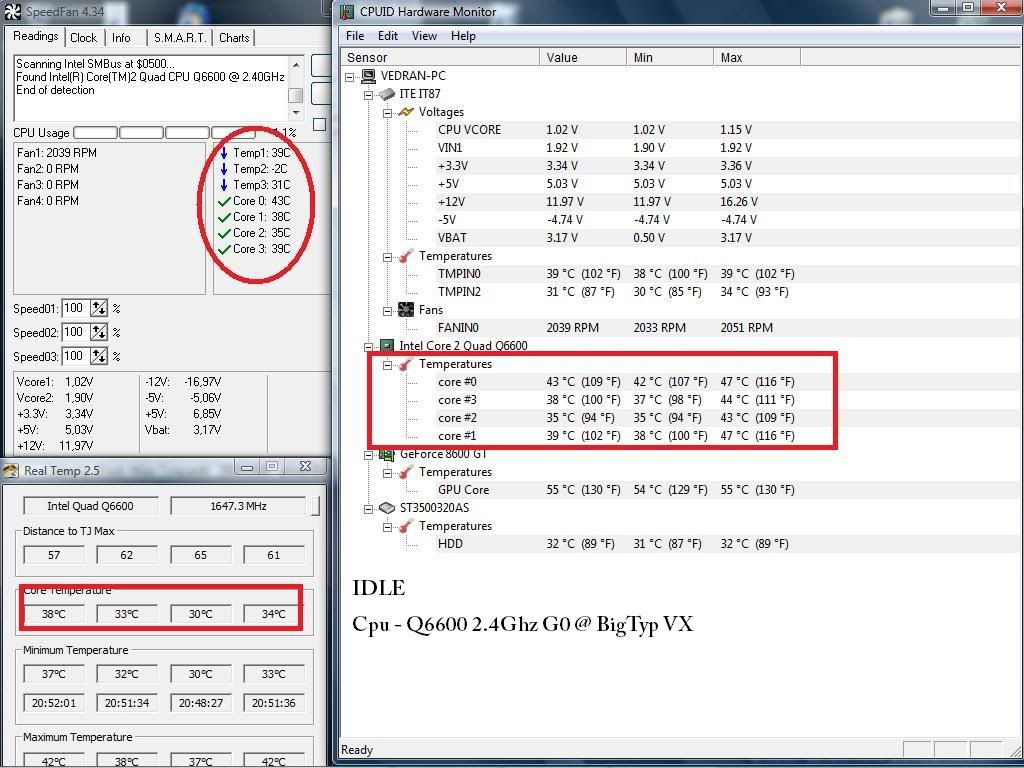Click the Real Temp title bar icon
This screenshot has height=768, width=1024.
11,470
